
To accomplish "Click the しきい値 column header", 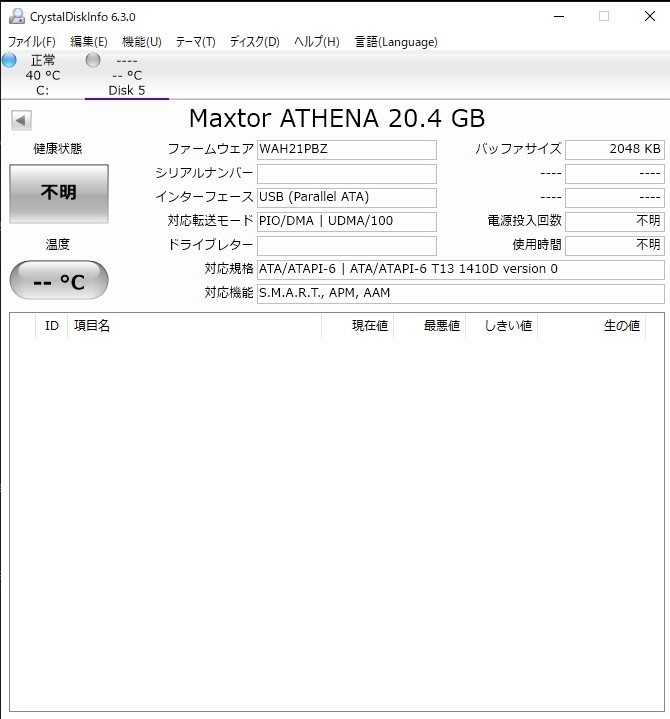I will (x=502, y=326).
